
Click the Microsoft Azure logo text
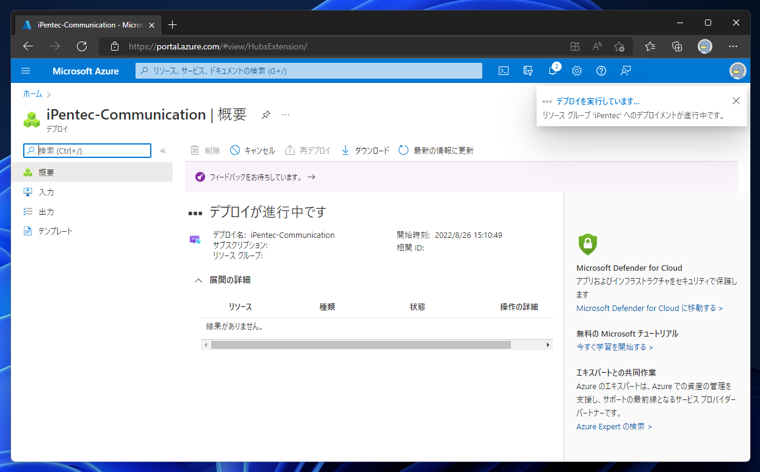85,71
